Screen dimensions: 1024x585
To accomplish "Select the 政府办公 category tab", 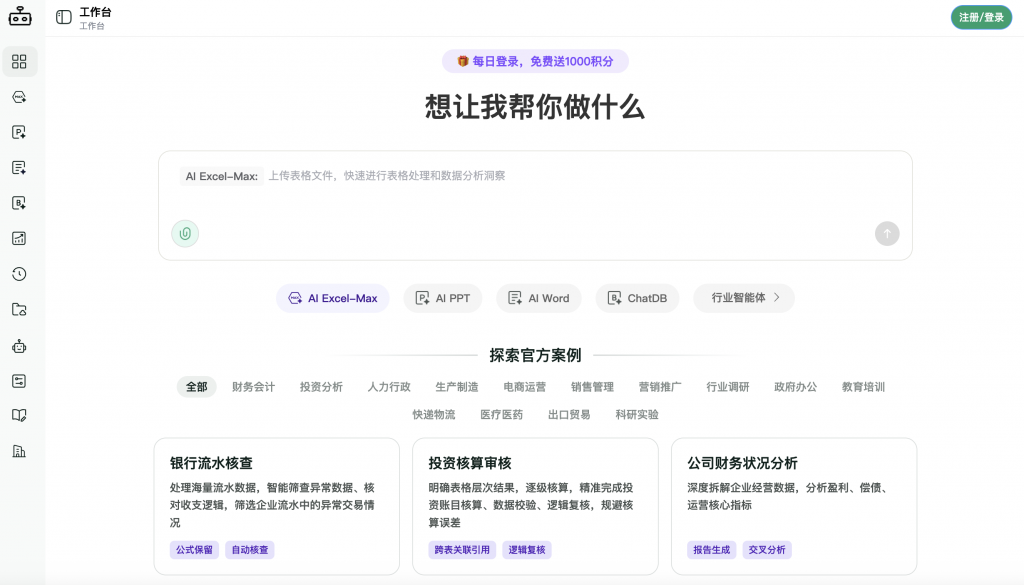I will tap(795, 387).
